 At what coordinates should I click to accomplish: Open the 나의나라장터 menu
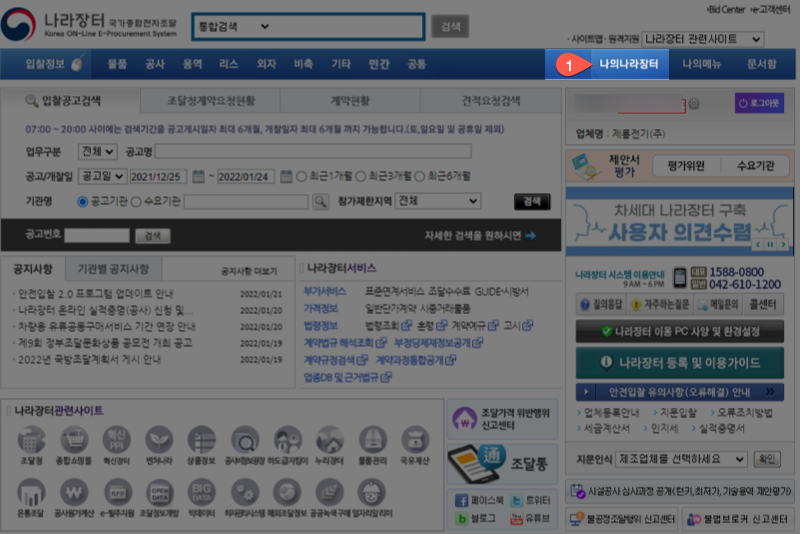[629, 64]
